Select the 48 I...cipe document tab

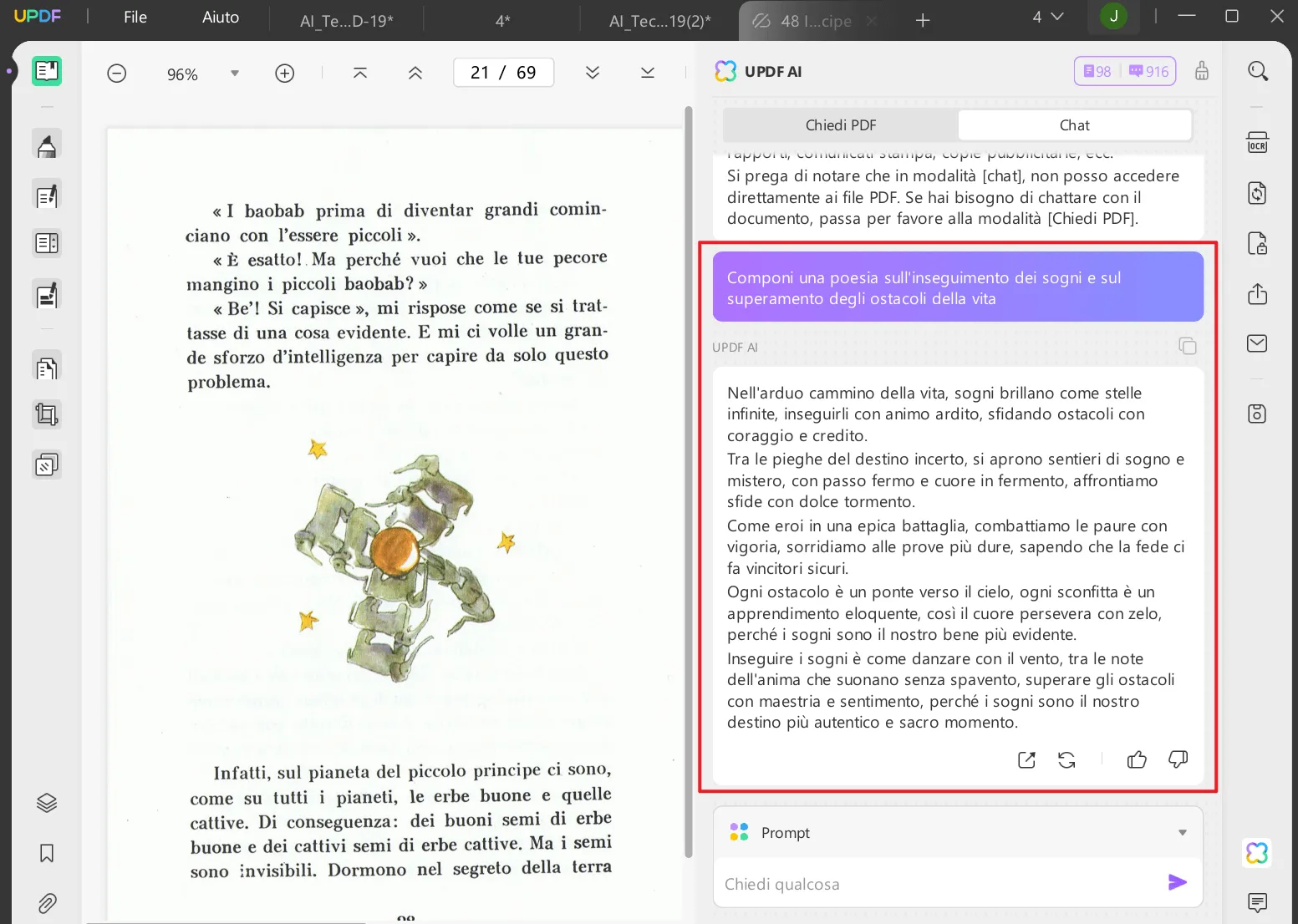816,21
